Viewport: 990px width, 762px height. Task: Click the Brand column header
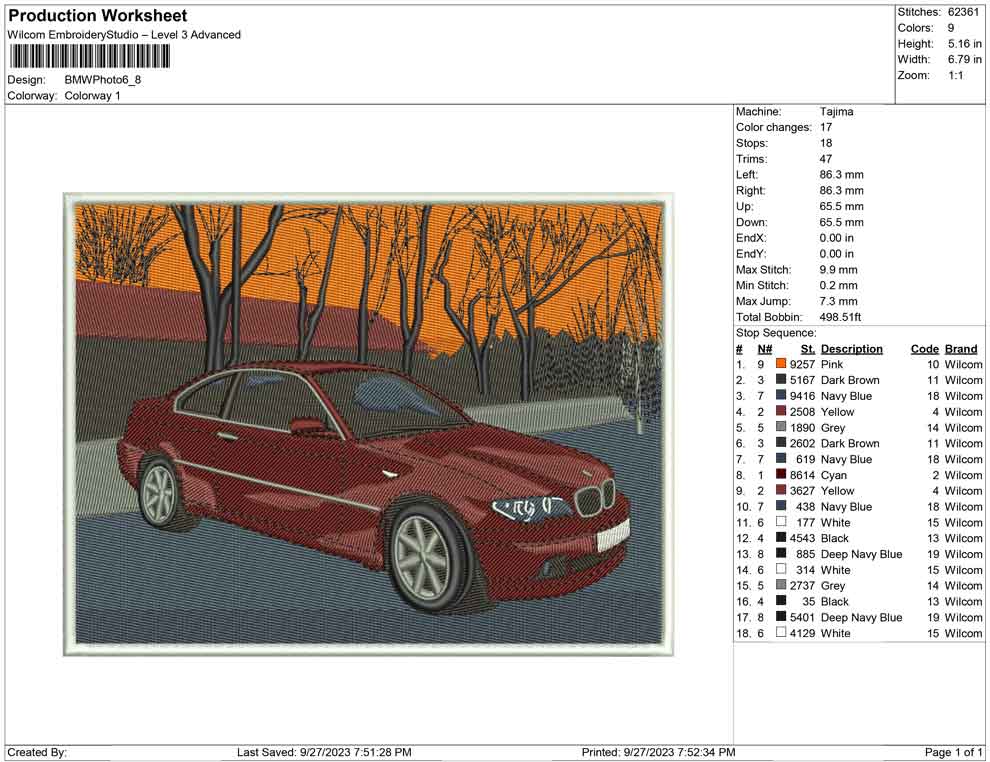coord(961,348)
